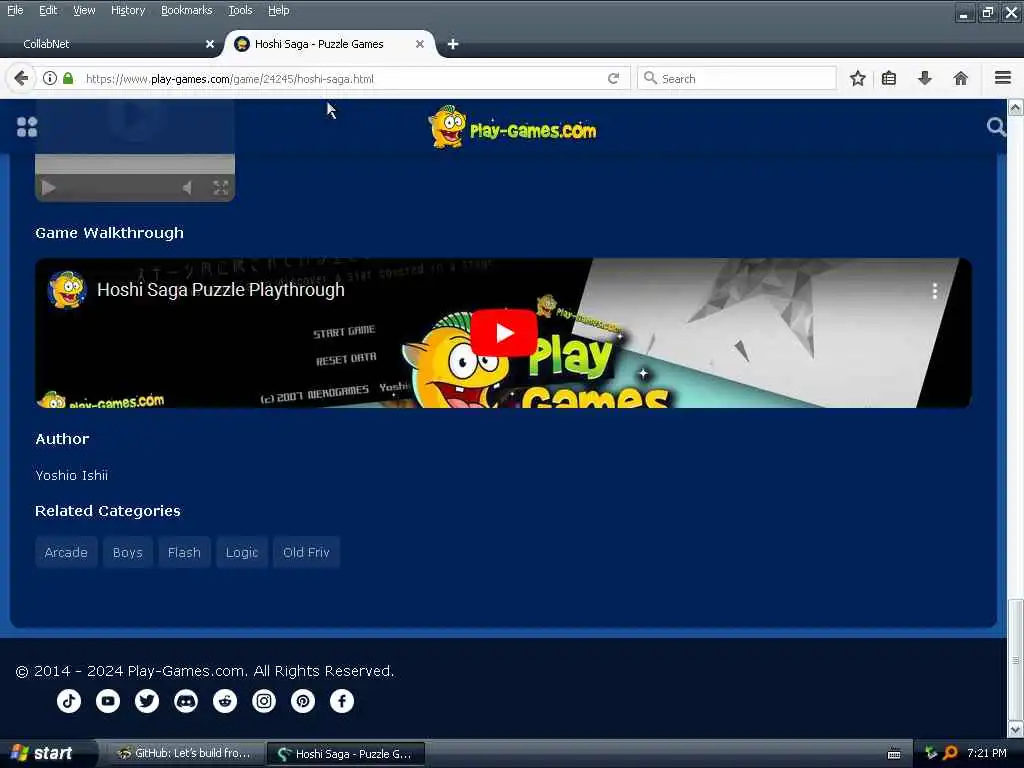Open the Old Friv category tag
Viewport: 1024px width, 768px height.
tap(306, 552)
